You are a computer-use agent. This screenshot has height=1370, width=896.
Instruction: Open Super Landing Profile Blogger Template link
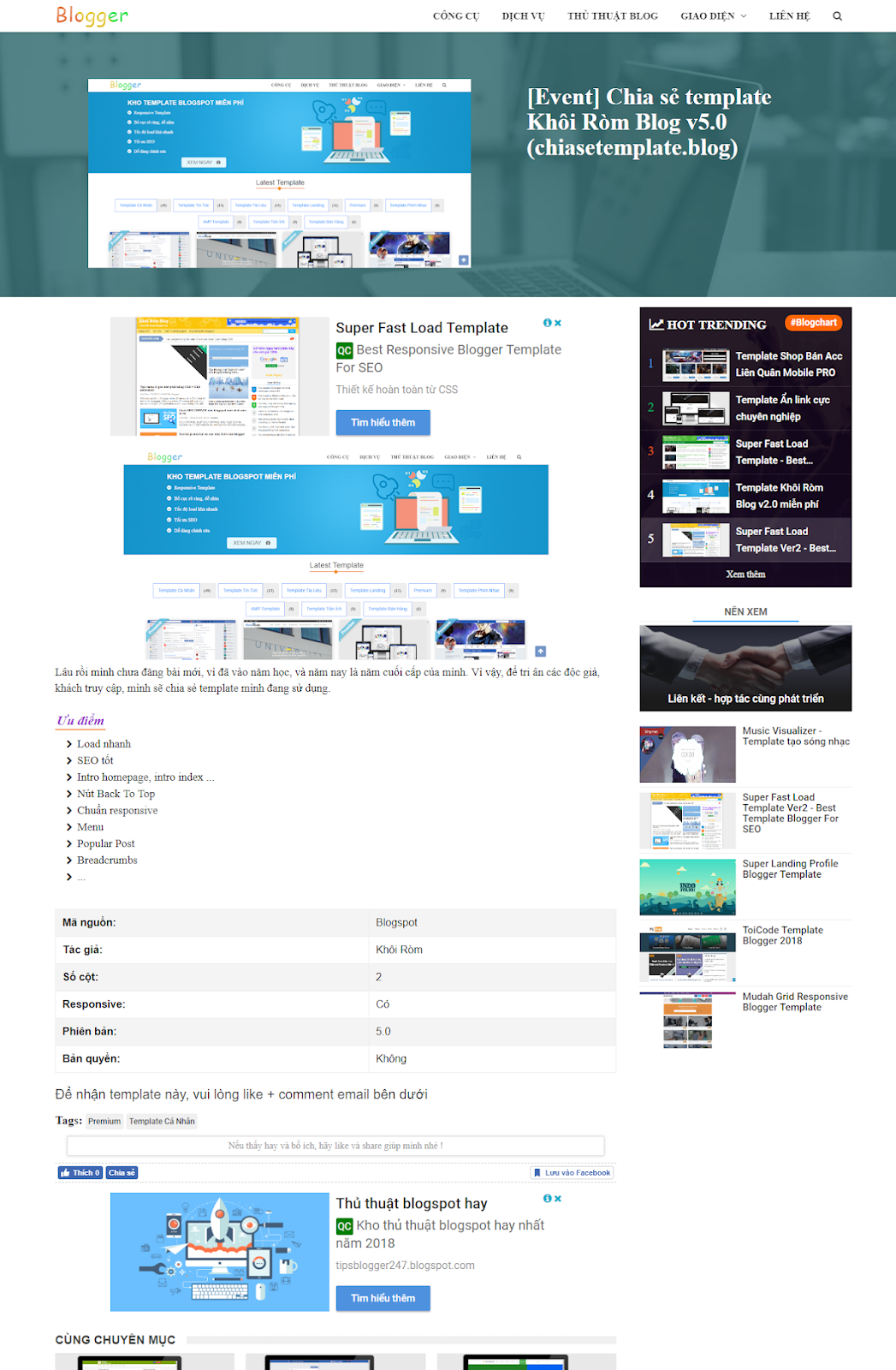[790, 869]
